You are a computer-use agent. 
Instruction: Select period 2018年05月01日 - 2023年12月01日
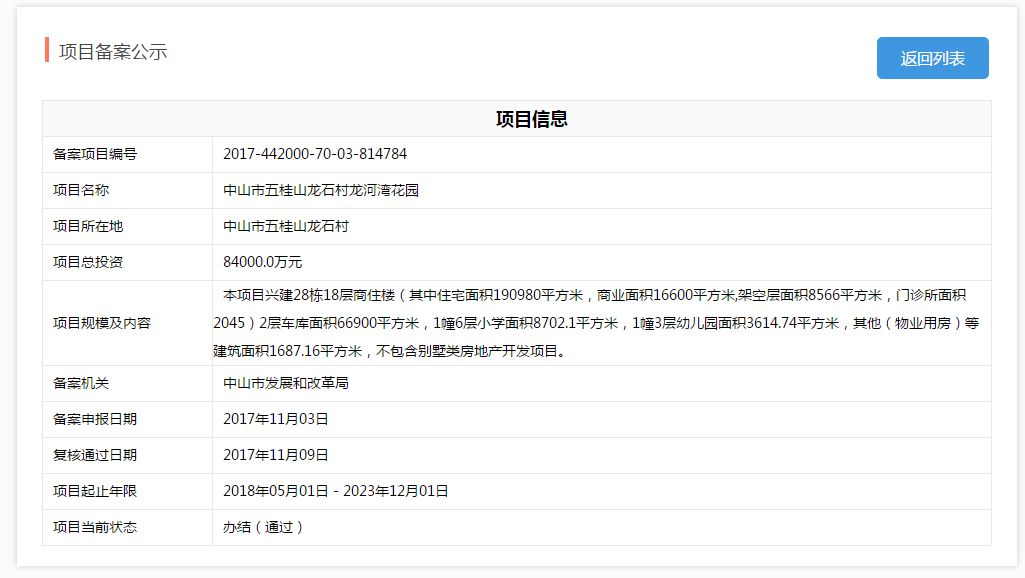point(336,491)
